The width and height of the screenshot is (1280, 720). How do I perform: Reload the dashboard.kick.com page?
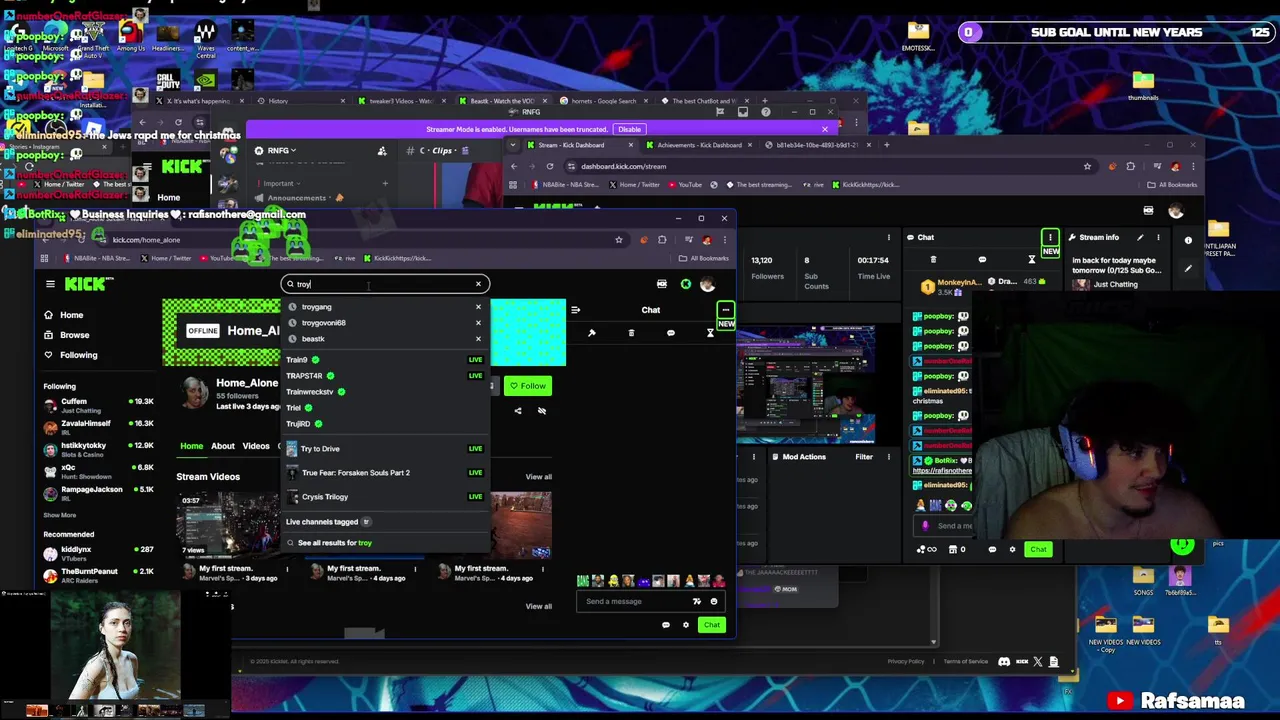click(x=549, y=167)
